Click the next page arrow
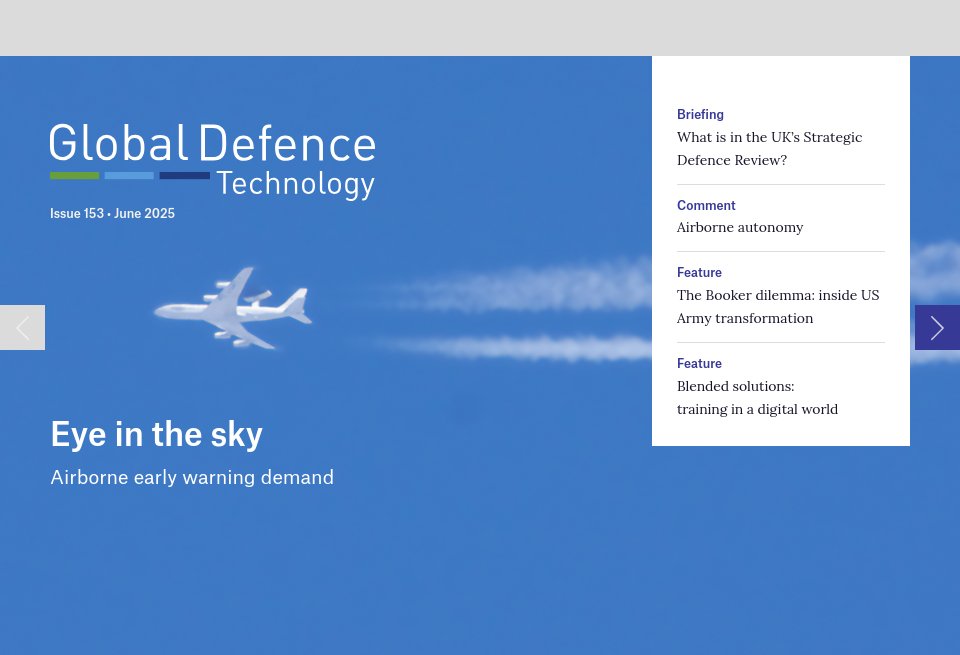960x655 pixels. click(x=937, y=327)
